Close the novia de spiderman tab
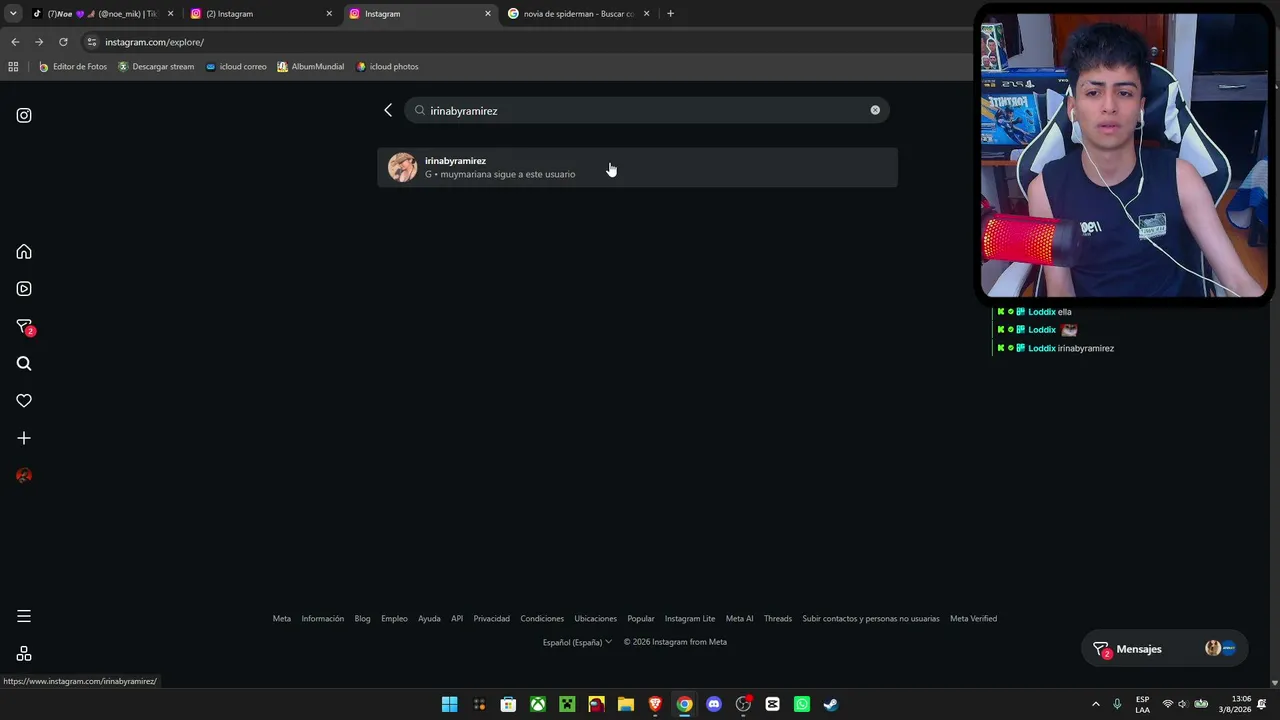1280x720 pixels. (x=646, y=14)
